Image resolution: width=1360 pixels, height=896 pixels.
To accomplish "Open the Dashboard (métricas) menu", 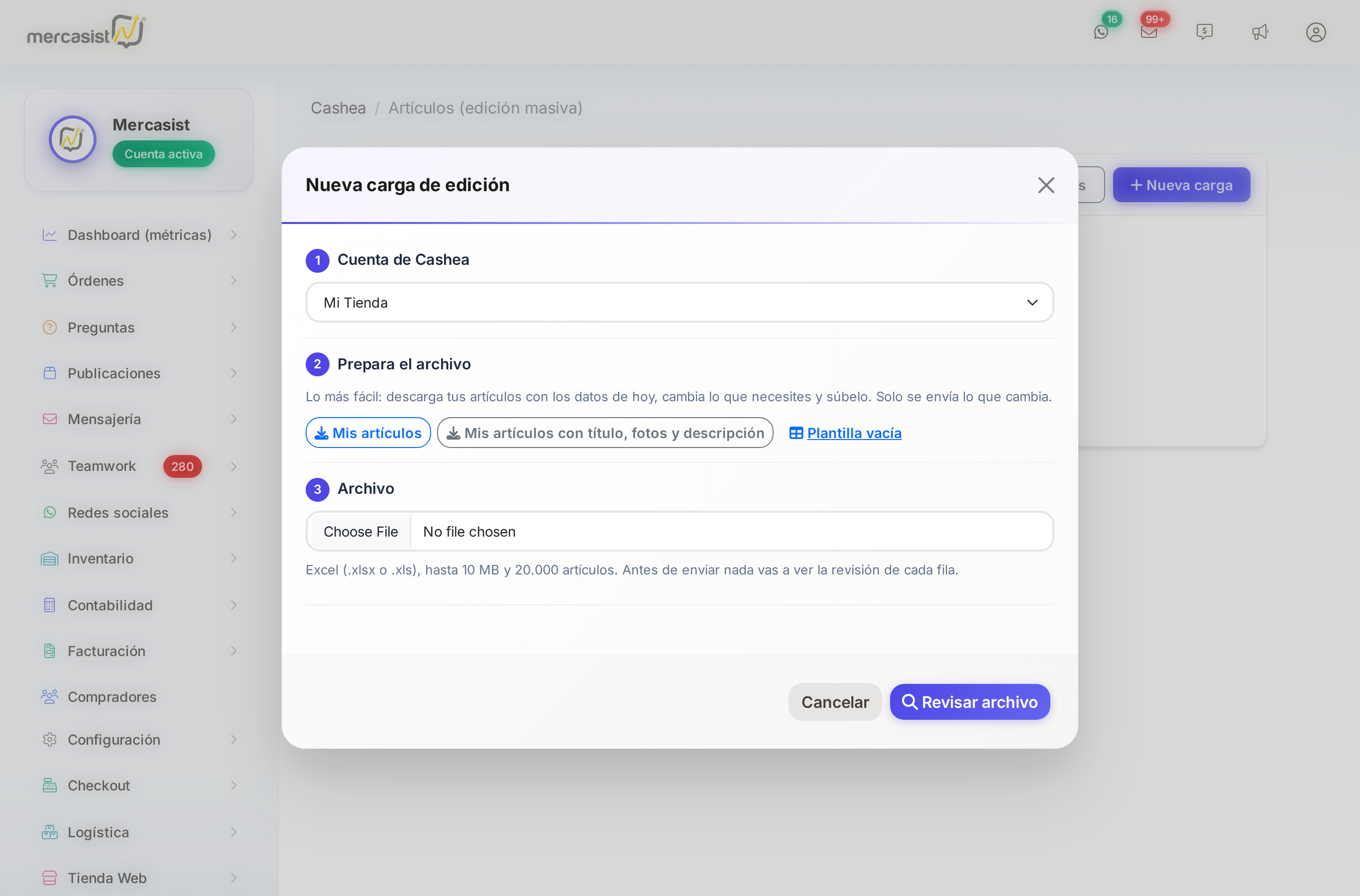I will pyautogui.click(x=139, y=235).
